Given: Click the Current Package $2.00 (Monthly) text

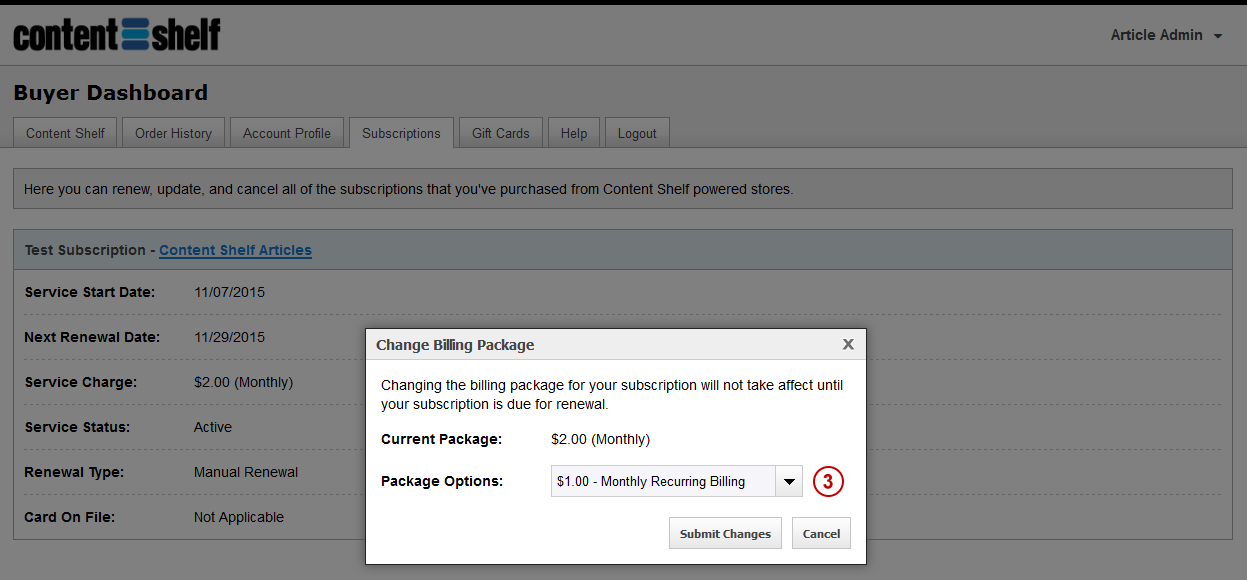Looking at the screenshot, I should [600, 439].
